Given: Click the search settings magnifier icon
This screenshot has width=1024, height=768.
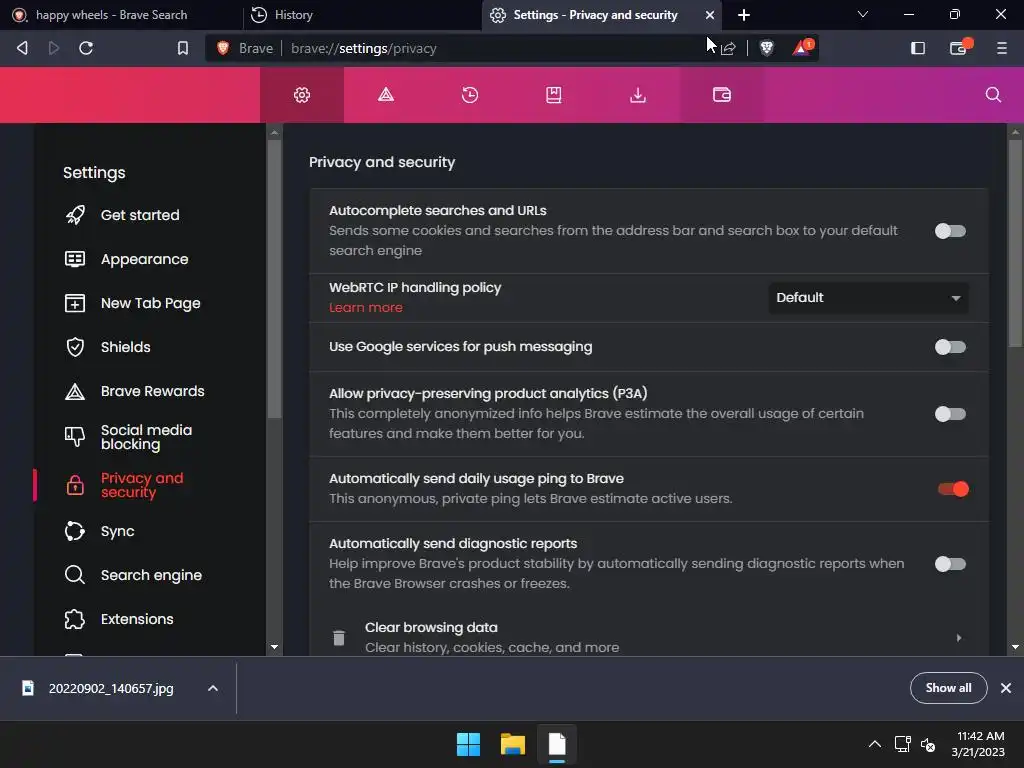Looking at the screenshot, I should [993, 95].
